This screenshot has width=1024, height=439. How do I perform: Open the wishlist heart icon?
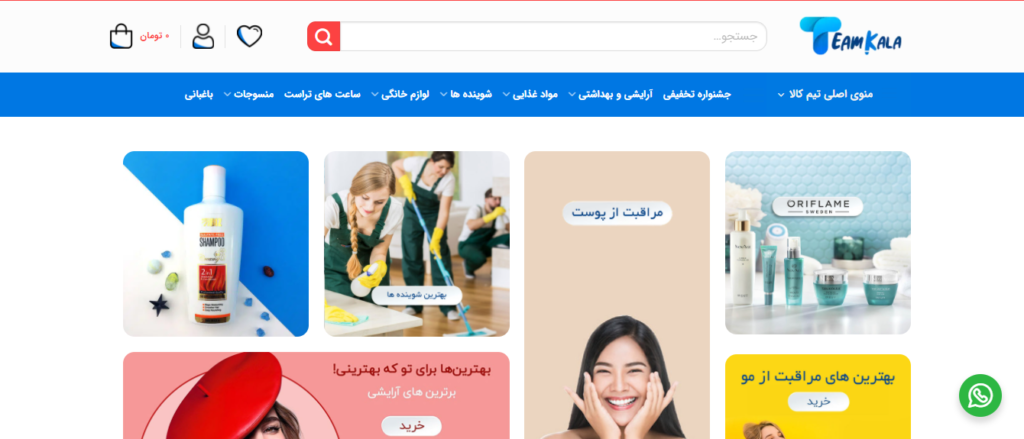pos(249,36)
